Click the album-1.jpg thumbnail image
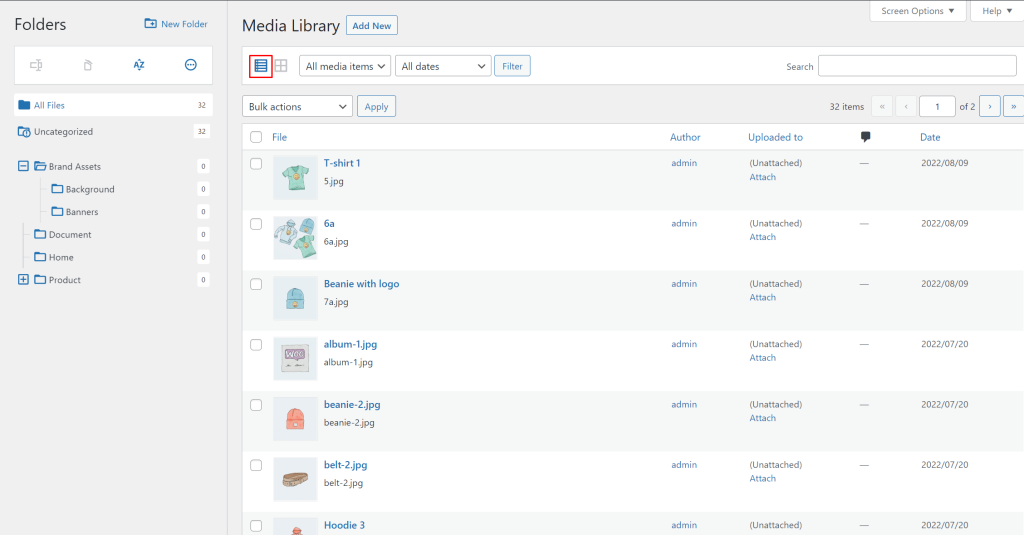Viewport: 1024px width, 535px height. coord(295,358)
